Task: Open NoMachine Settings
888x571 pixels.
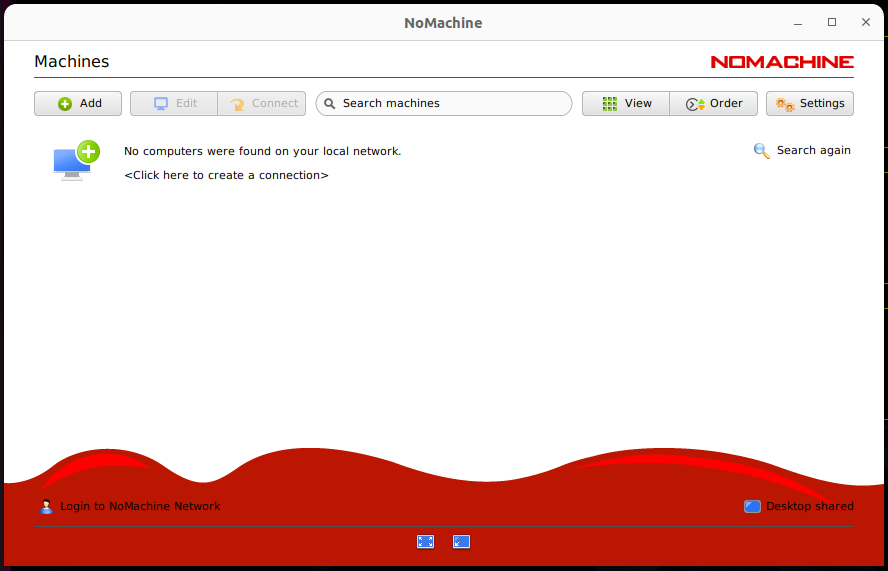Action: tap(810, 103)
